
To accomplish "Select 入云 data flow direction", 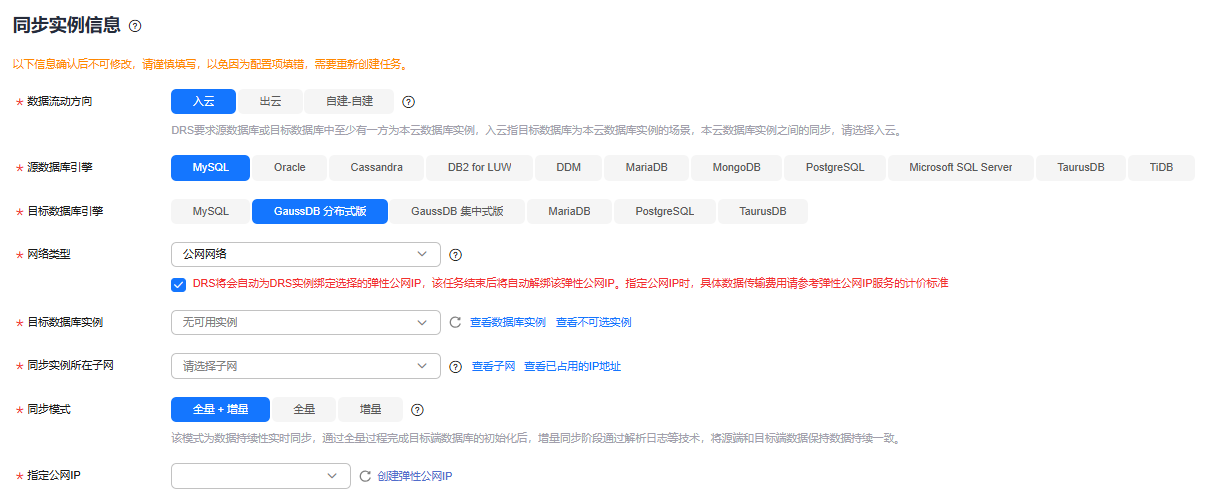I will point(203,102).
